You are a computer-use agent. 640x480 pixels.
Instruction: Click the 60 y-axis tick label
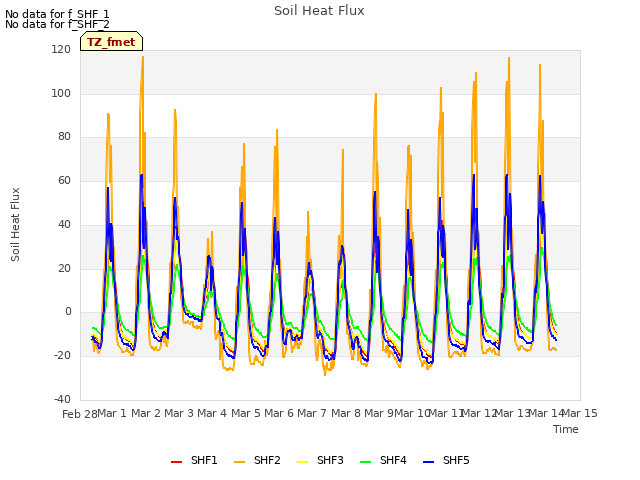pyautogui.click(x=64, y=180)
